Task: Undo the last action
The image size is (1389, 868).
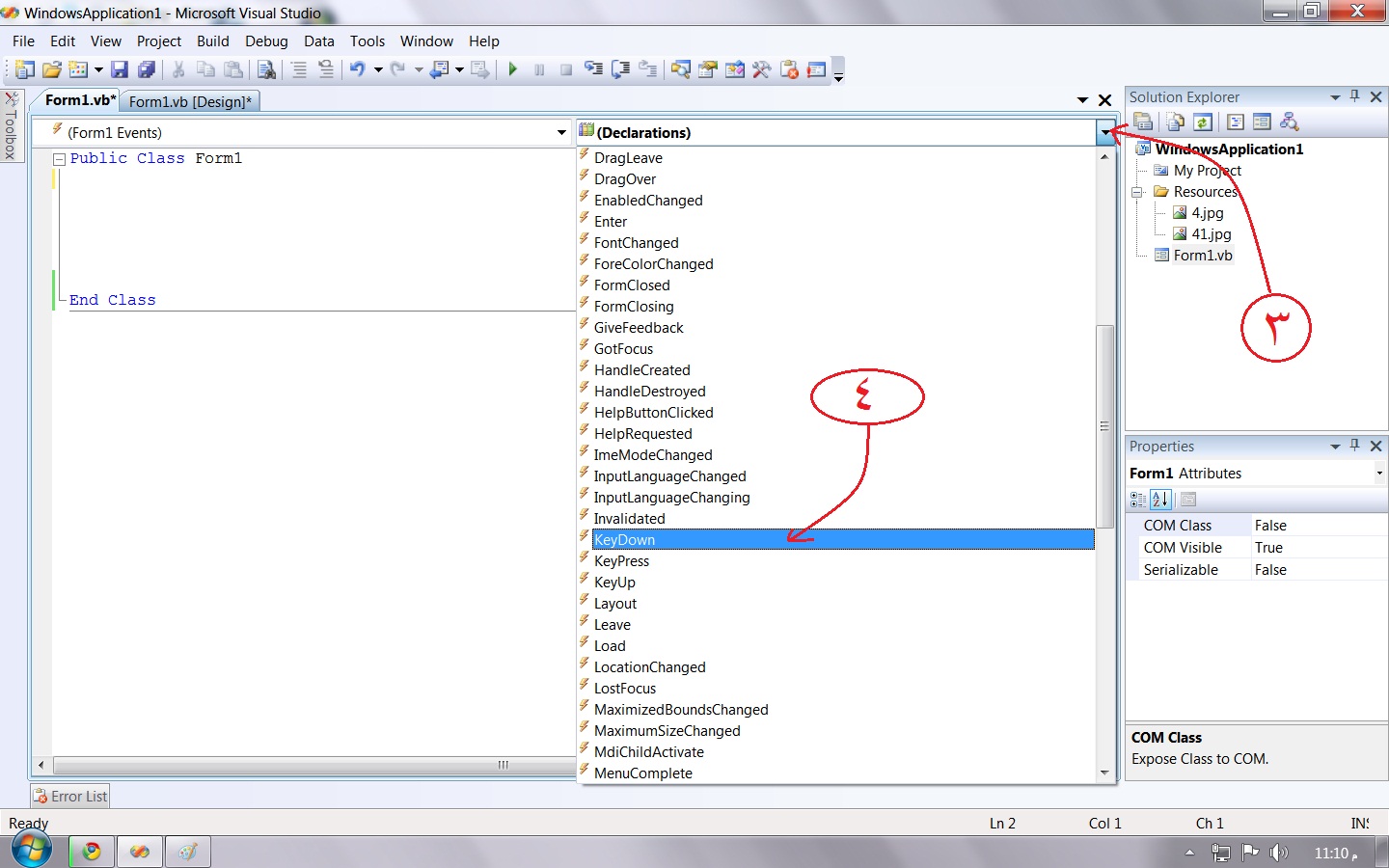Action: click(358, 69)
